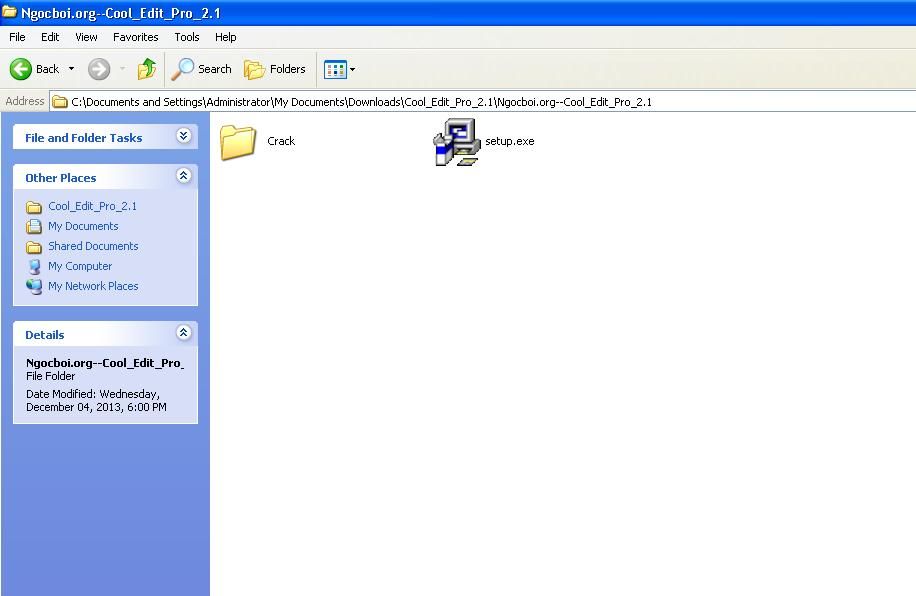This screenshot has height=596, width=916.
Task: Open the Search magnifier tool
Action: click(183, 69)
